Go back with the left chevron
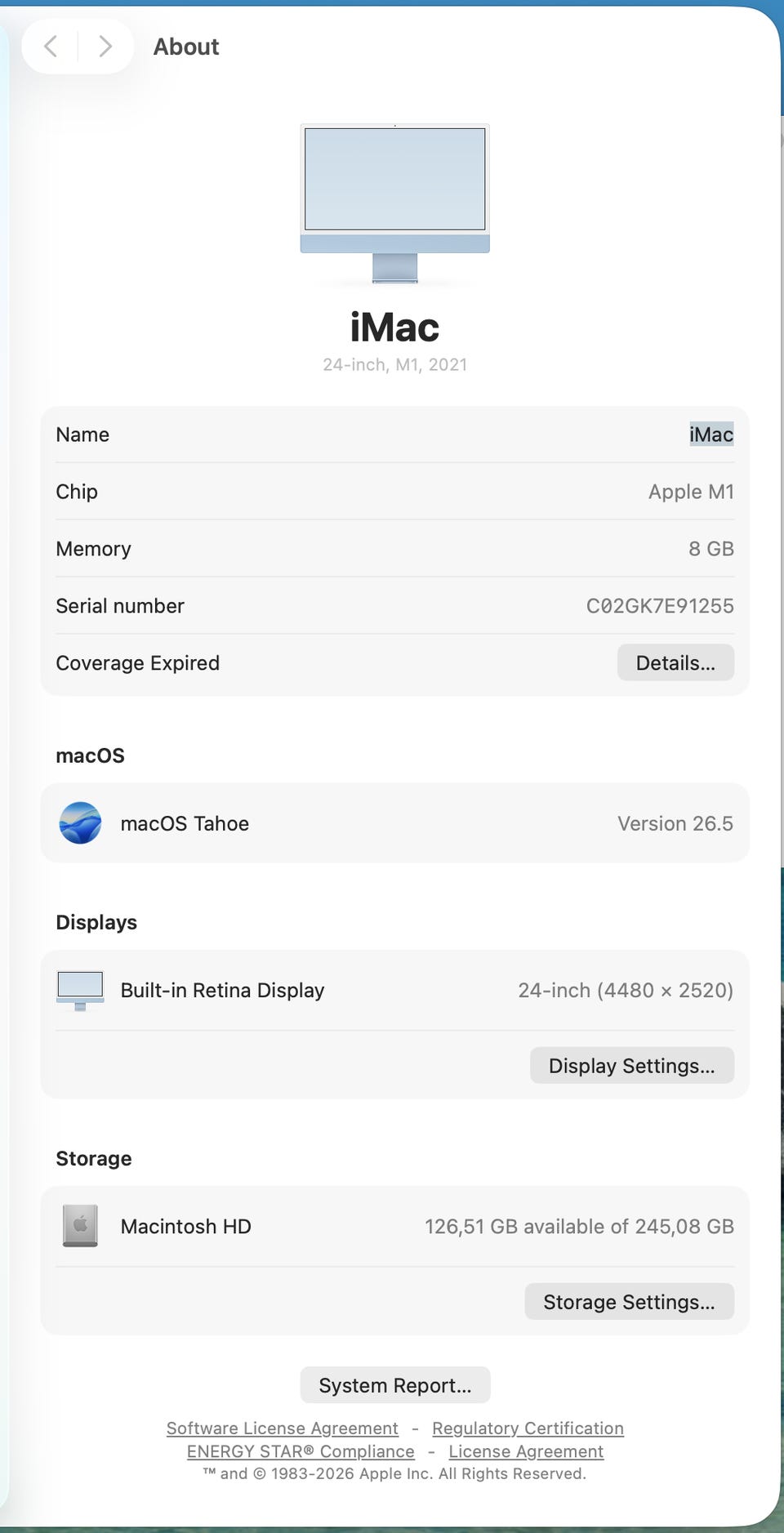Image resolution: width=784 pixels, height=1533 pixels. tap(51, 47)
